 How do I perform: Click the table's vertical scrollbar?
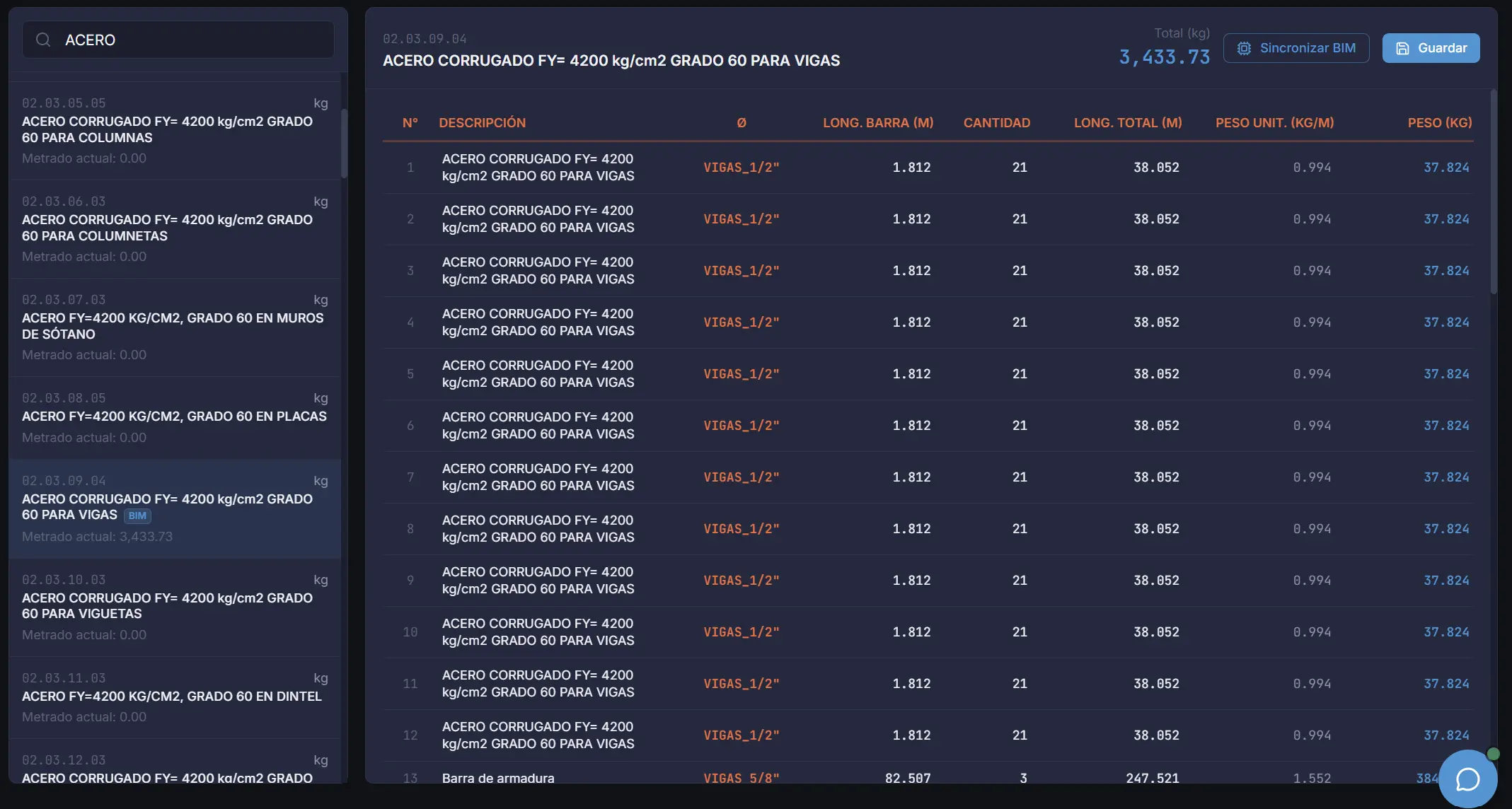click(1494, 192)
